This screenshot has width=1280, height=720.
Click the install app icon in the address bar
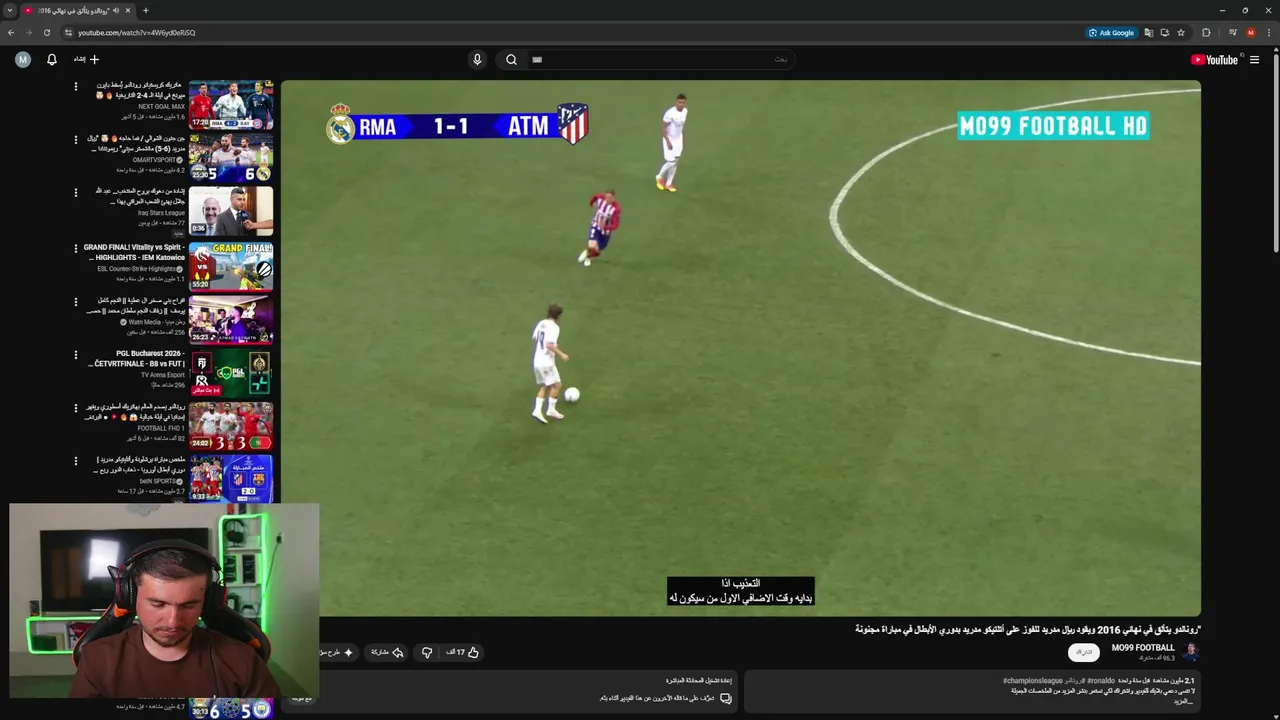(1165, 32)
